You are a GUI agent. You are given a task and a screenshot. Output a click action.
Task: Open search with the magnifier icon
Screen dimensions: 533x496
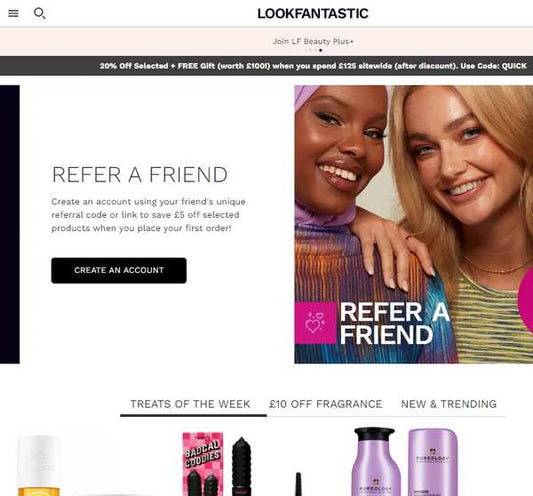pyautogui.click(x=39, y=14)
